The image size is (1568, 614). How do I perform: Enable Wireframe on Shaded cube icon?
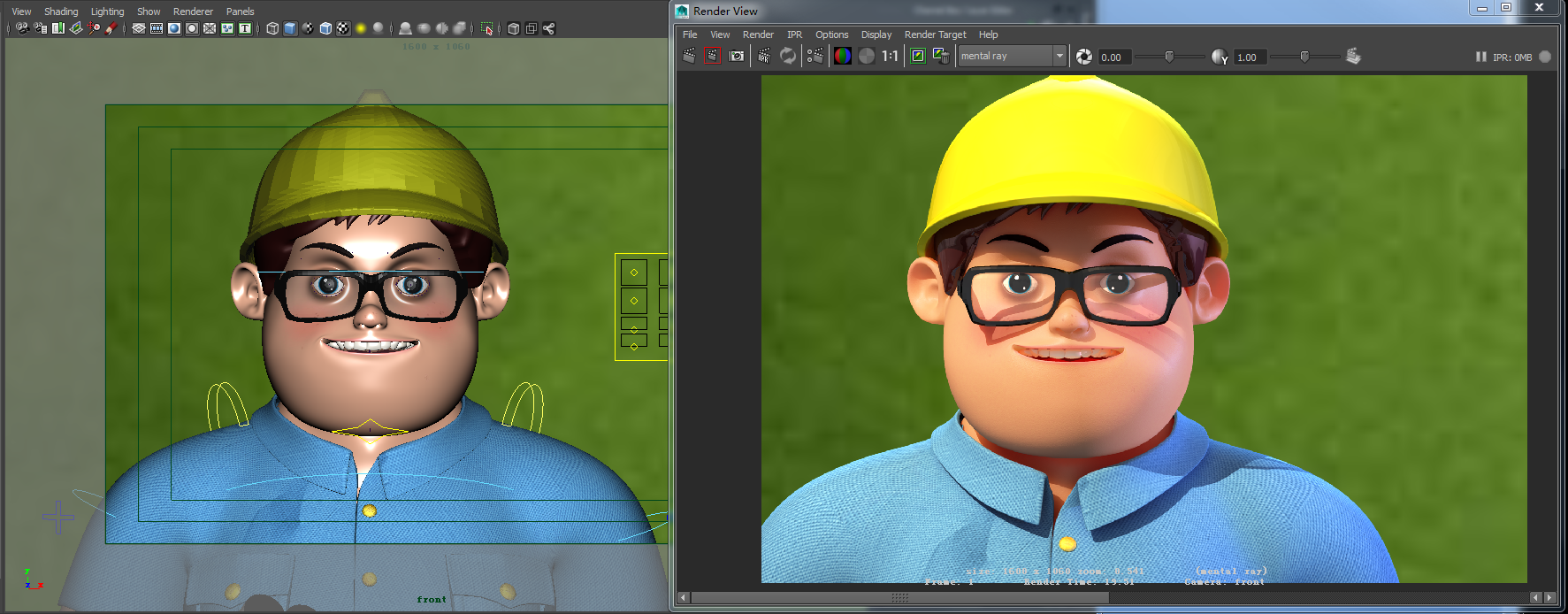[325, 28]
